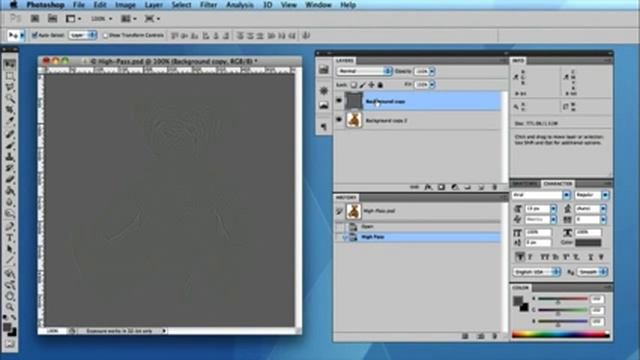Open the anti-aliasing Smooth dropdown
The image size is (640, 360).
(x=592, y=272)
